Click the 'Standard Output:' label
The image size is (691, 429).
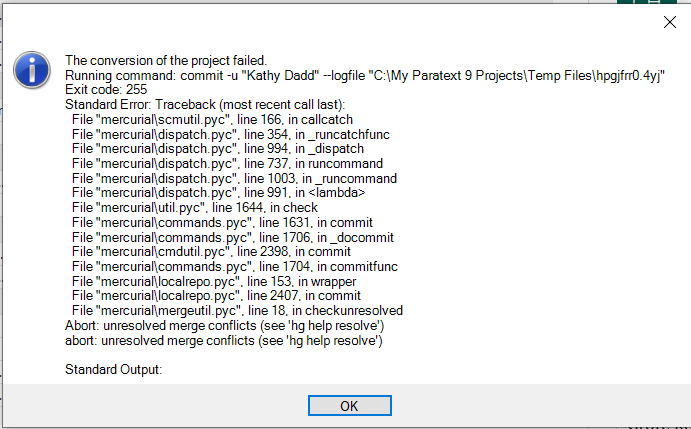[113, 369]
